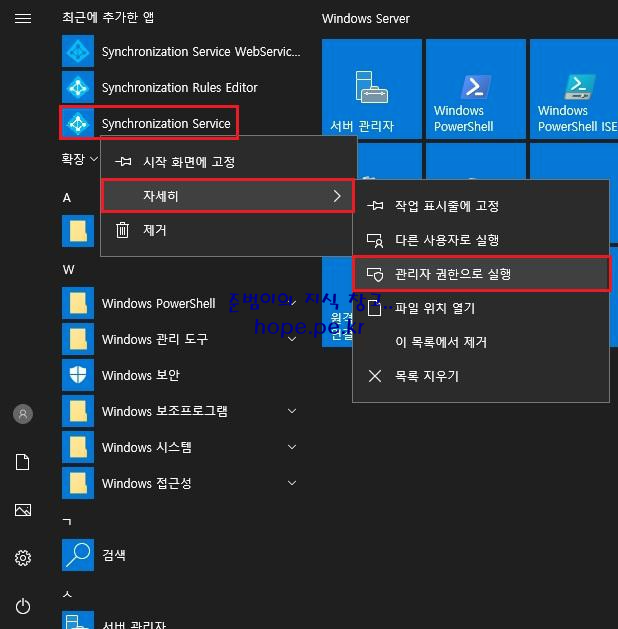The image size is (618, 629).
Task: Open the Windows PowerShell ISE tile
Action: (574, 89)
